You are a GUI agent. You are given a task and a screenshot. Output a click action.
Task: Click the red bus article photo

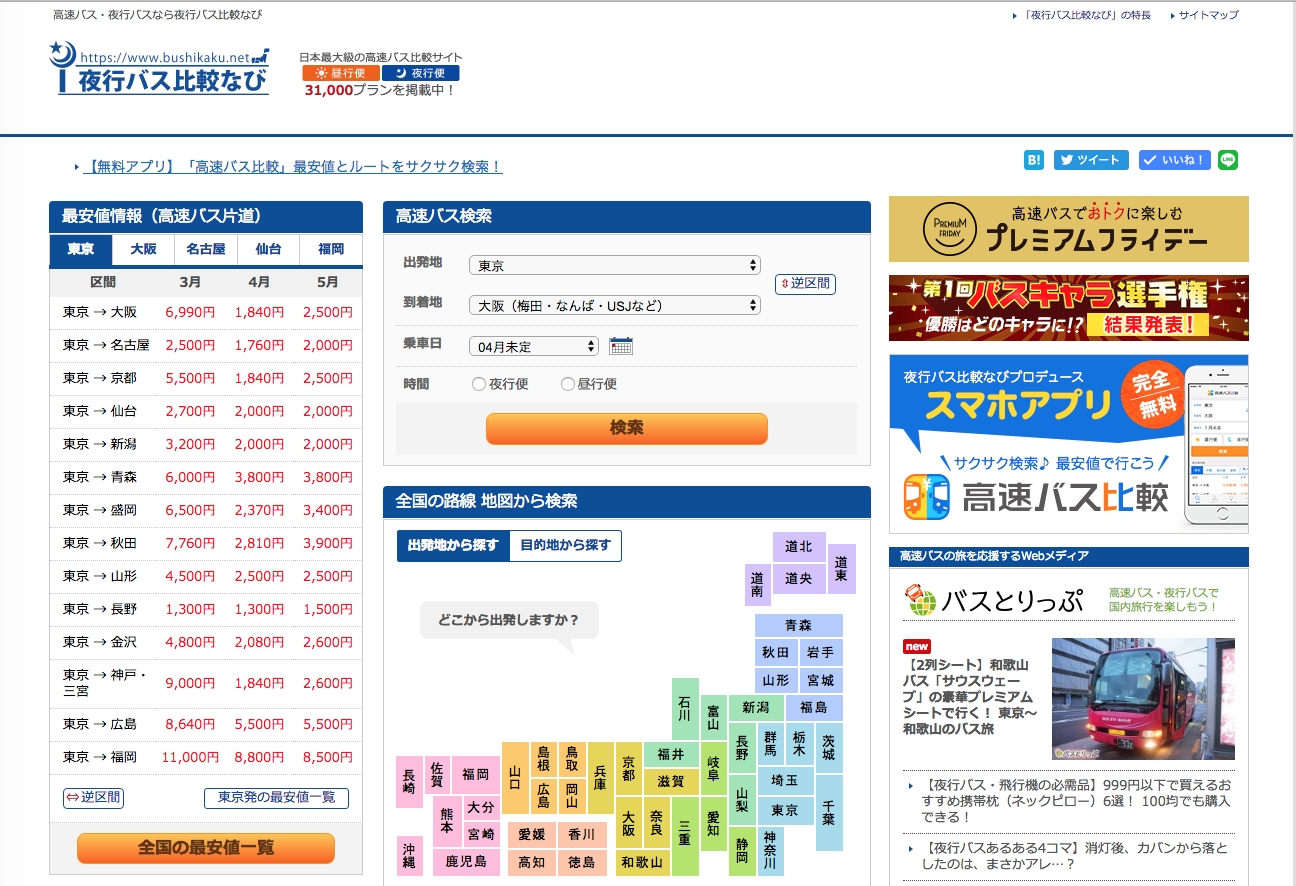[1143, 699]
